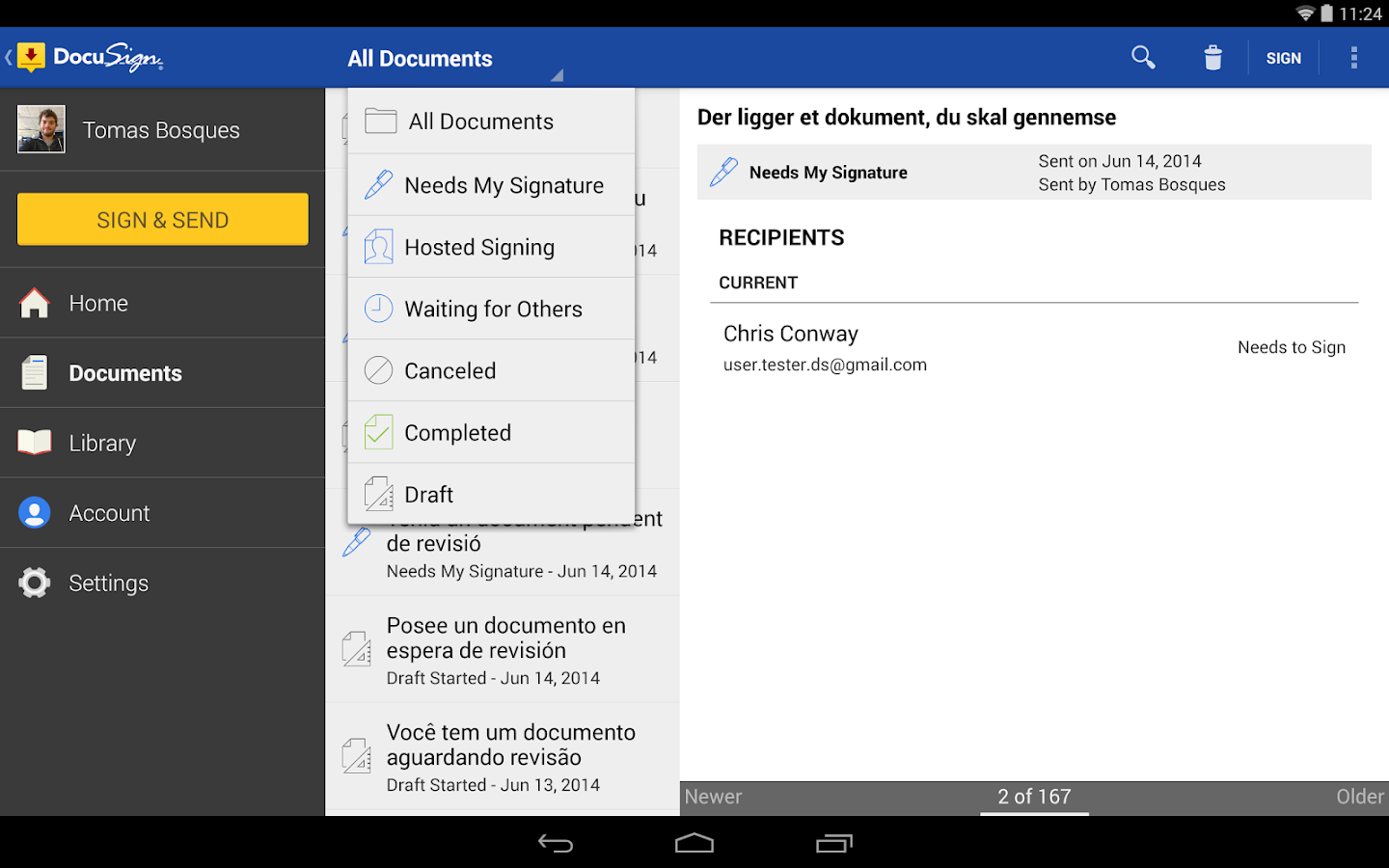The image size is (1389, 868).
Task: Click the SIGN button in the top bar
Action: click(x=1284, y=58)
